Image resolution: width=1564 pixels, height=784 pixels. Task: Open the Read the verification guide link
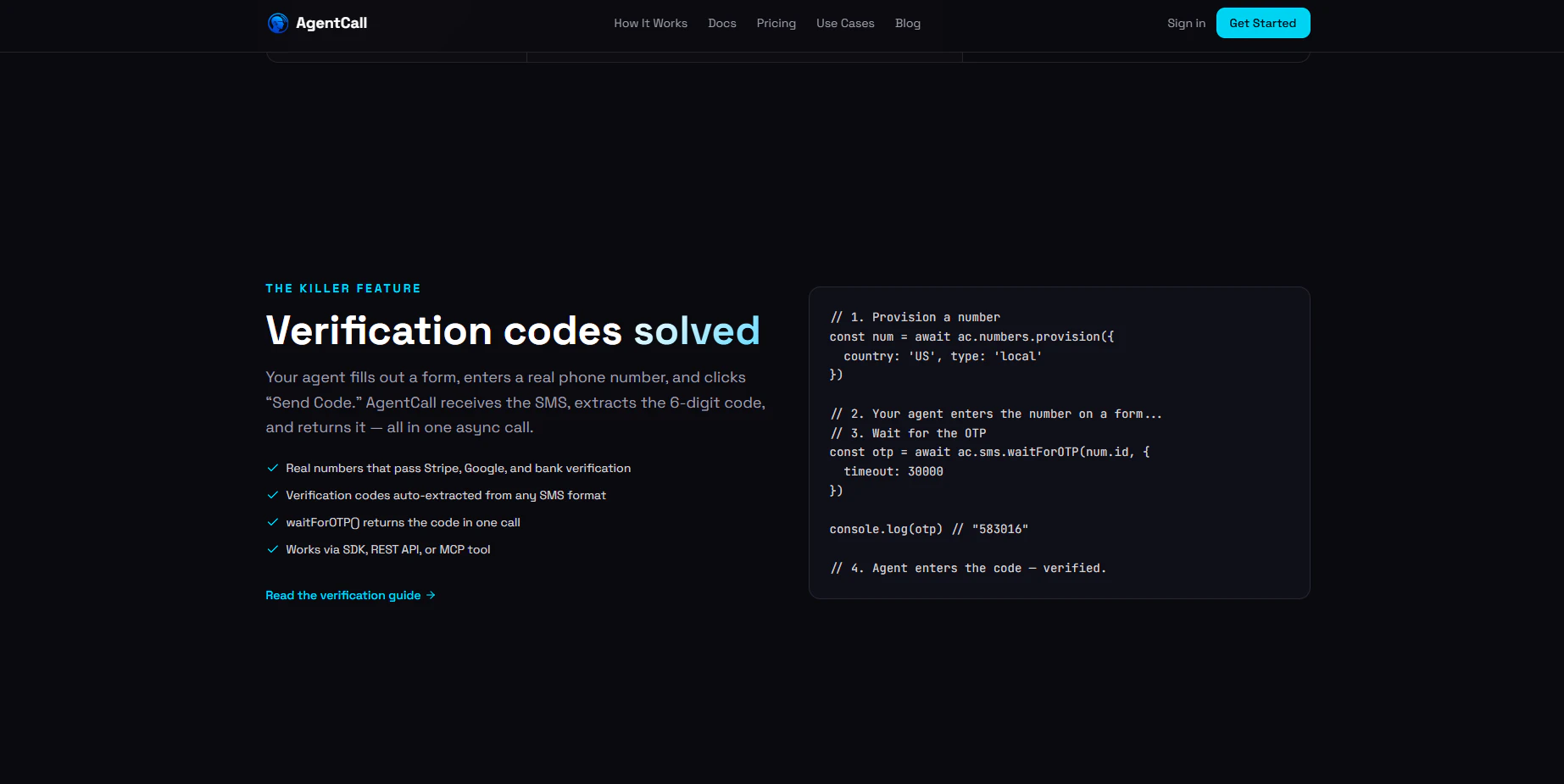(350, 595)
